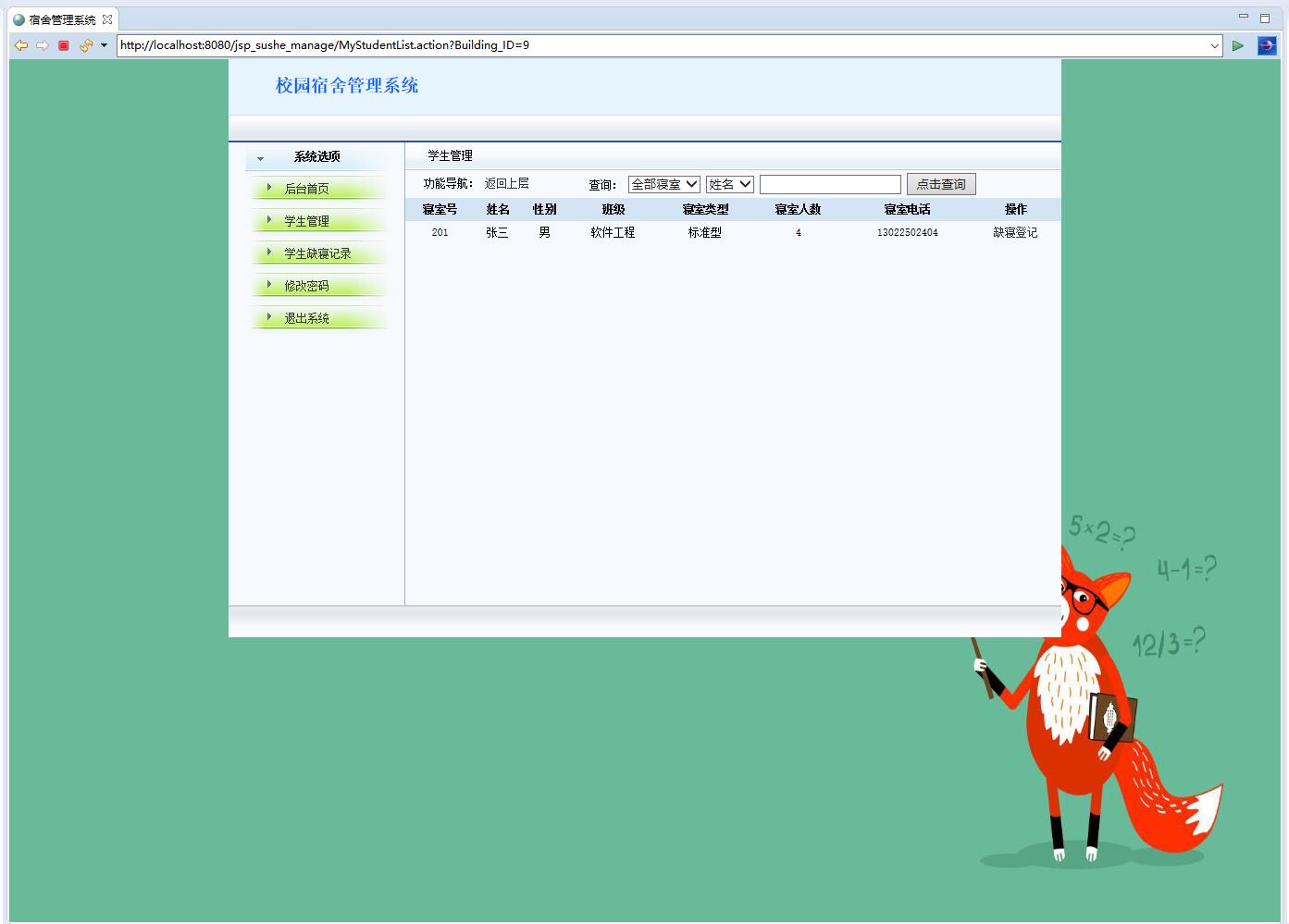Click the 返回上层 navigation link
The image size is (1289, 924).
tap(507, 184)
